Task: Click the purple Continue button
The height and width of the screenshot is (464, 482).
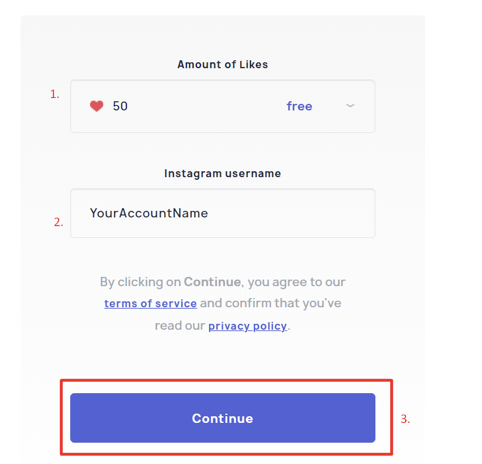Action: 223,418
